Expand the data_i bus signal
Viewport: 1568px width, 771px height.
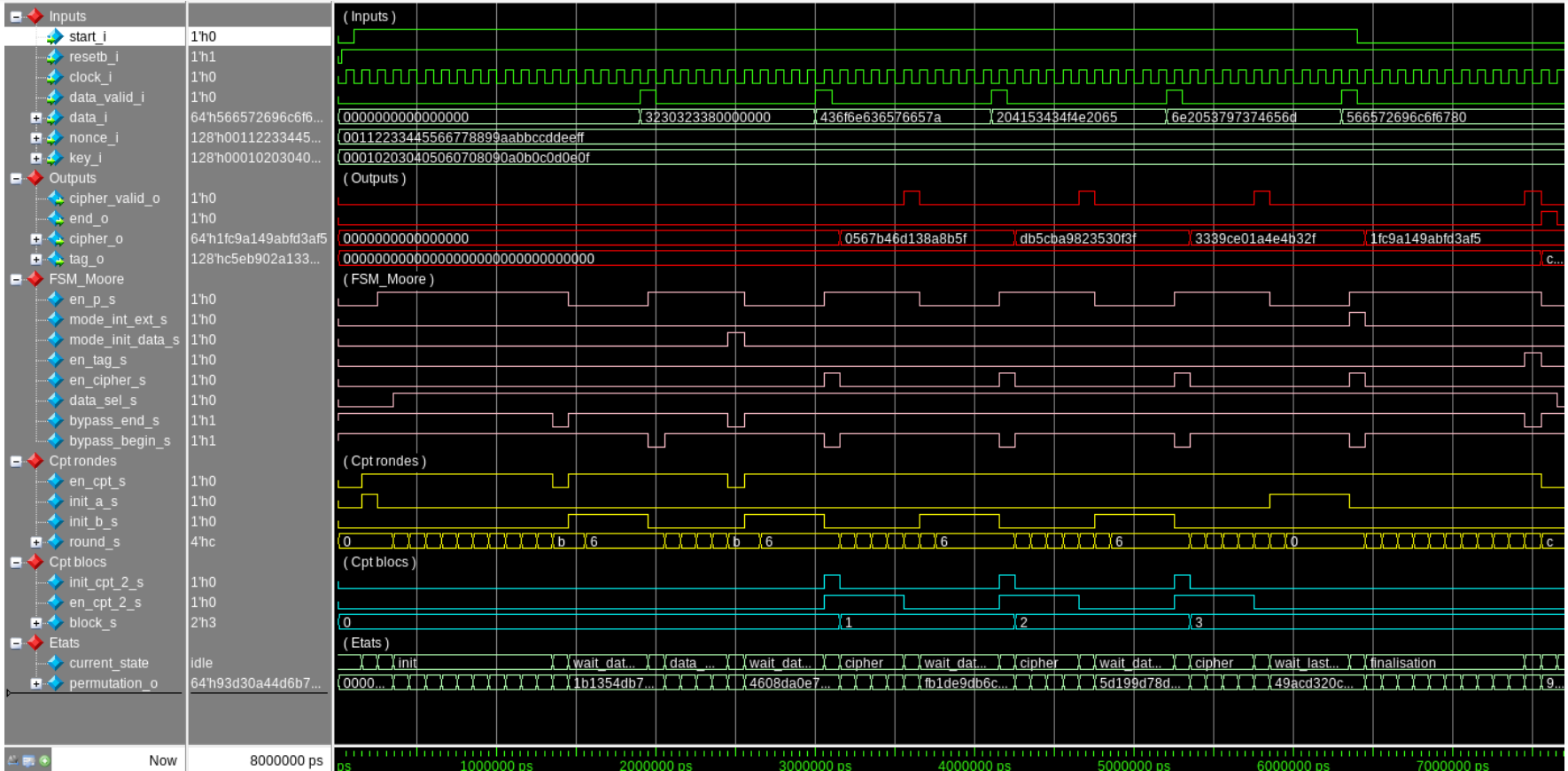(35, 118)
